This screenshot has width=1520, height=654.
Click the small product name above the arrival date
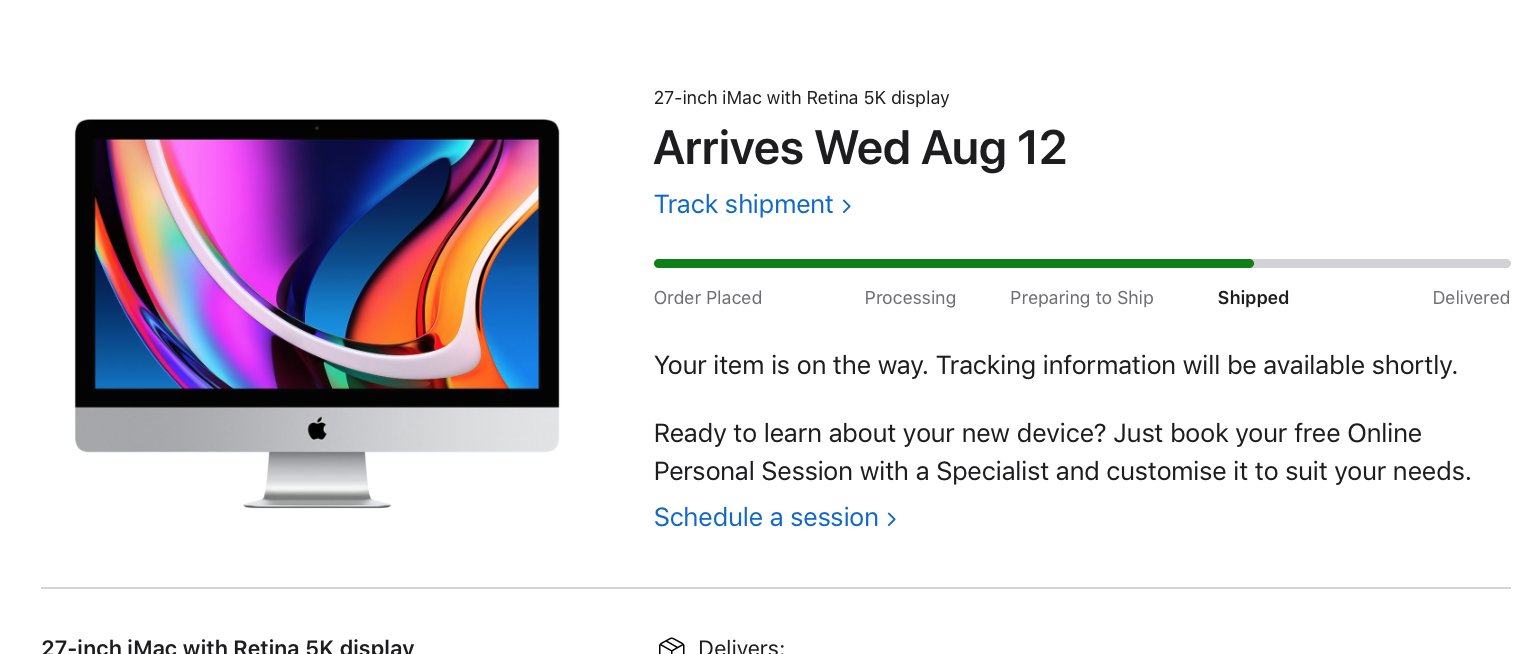point(801,98)
